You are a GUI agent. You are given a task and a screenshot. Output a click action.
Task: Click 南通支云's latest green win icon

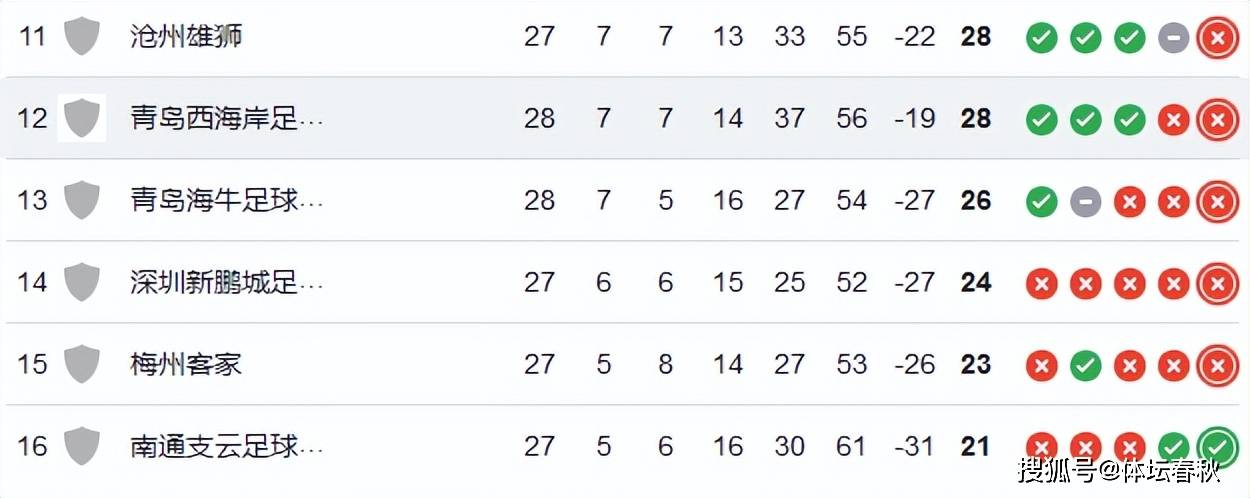[x=1217, y=446]
